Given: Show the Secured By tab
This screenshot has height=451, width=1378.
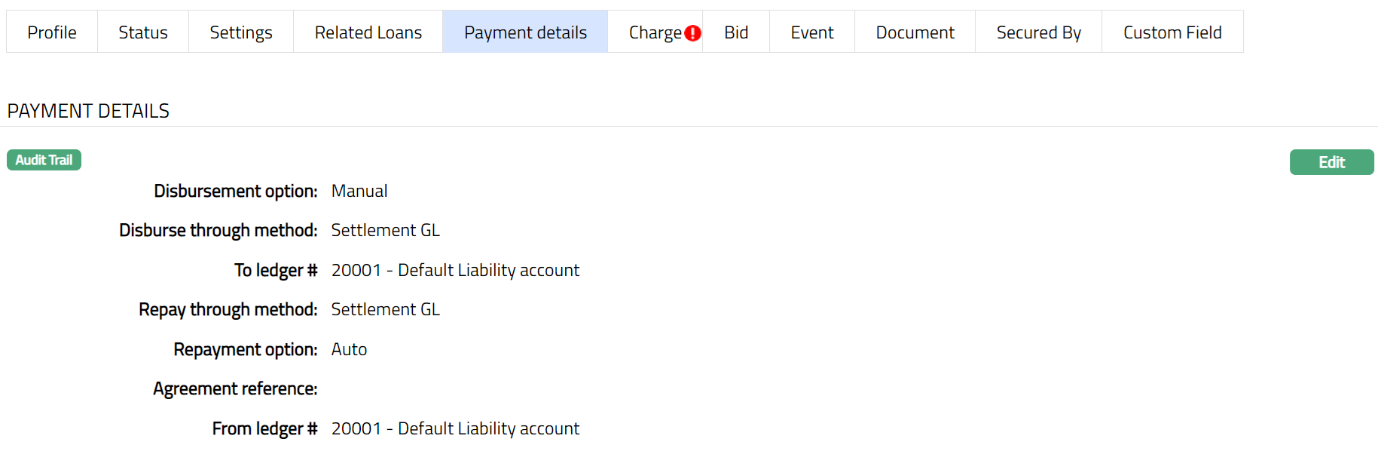Looking at the screenshot, I should [1038, 32].
